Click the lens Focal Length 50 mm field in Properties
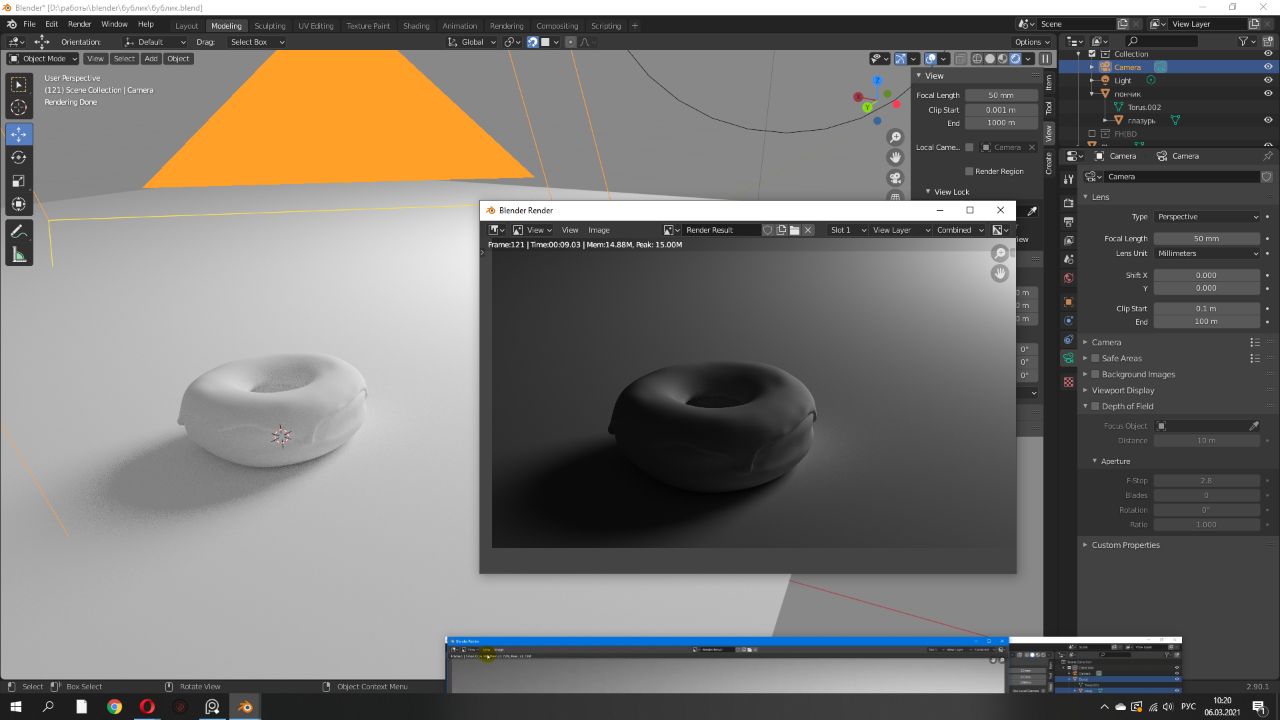 coord(1207,239)
